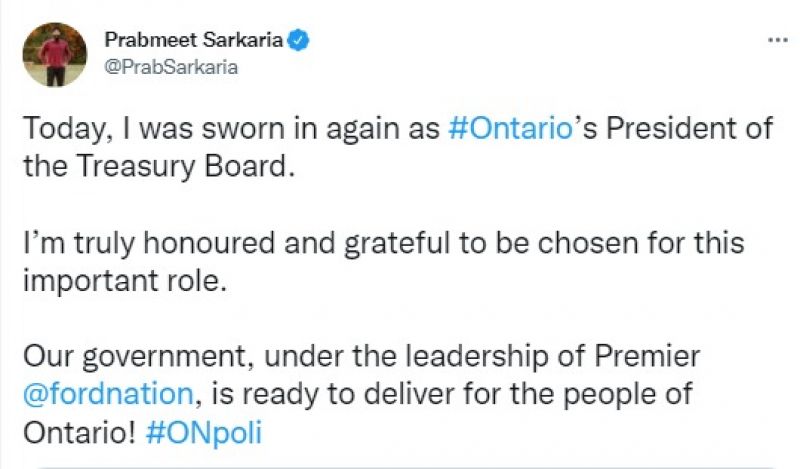Open Prabmeet Sarkaria's profile picture

pos(54,54)
